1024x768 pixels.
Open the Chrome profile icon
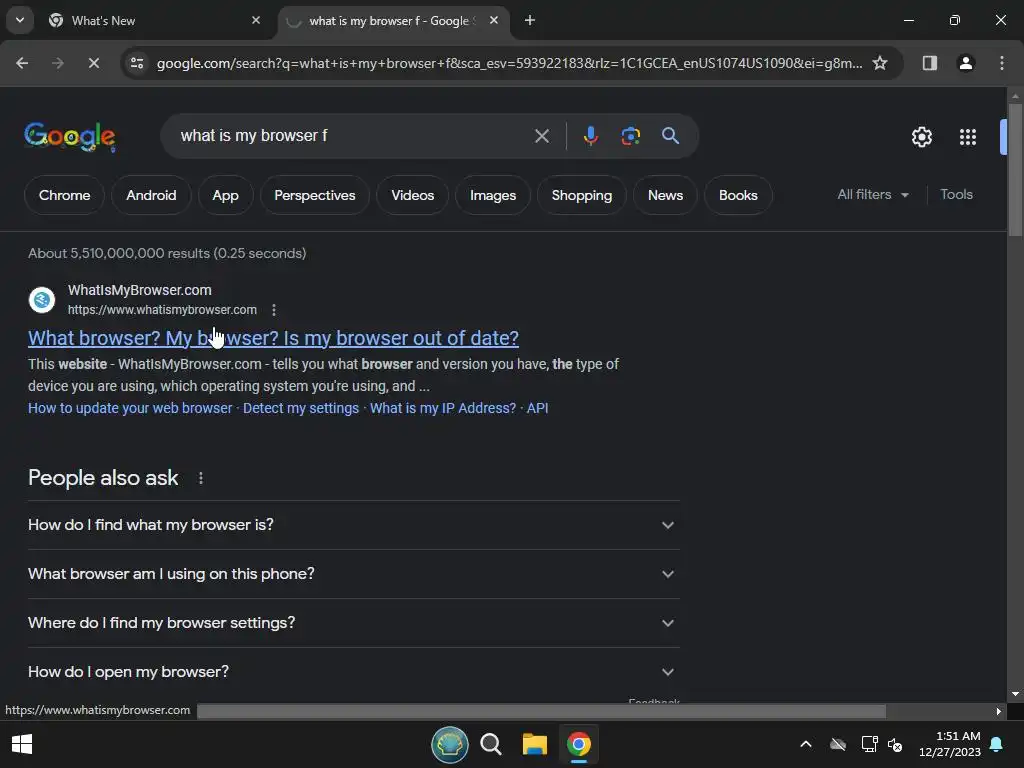click(965, 63)
